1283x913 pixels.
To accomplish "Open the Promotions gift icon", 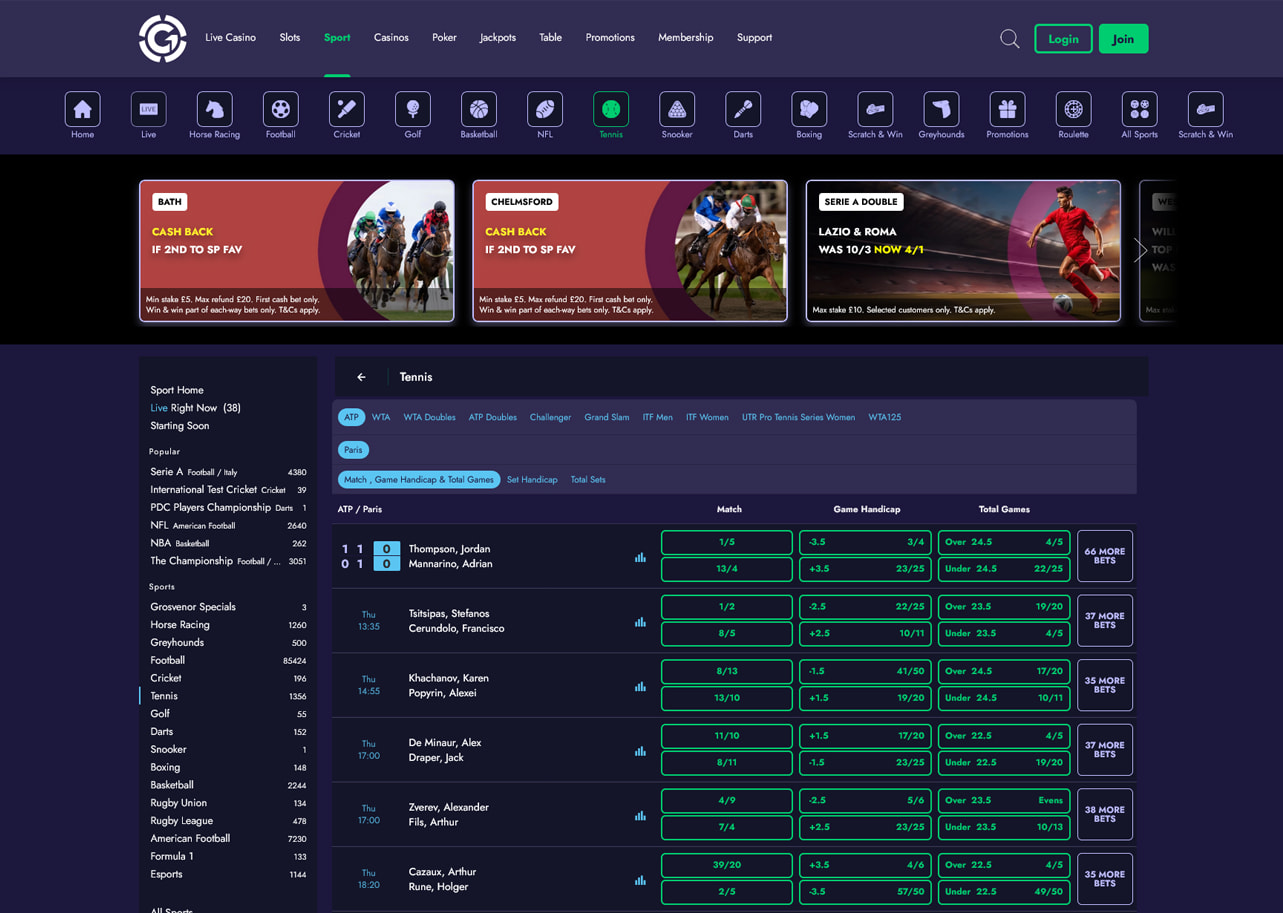I will pyautogui.click(x=1007, y=109).
